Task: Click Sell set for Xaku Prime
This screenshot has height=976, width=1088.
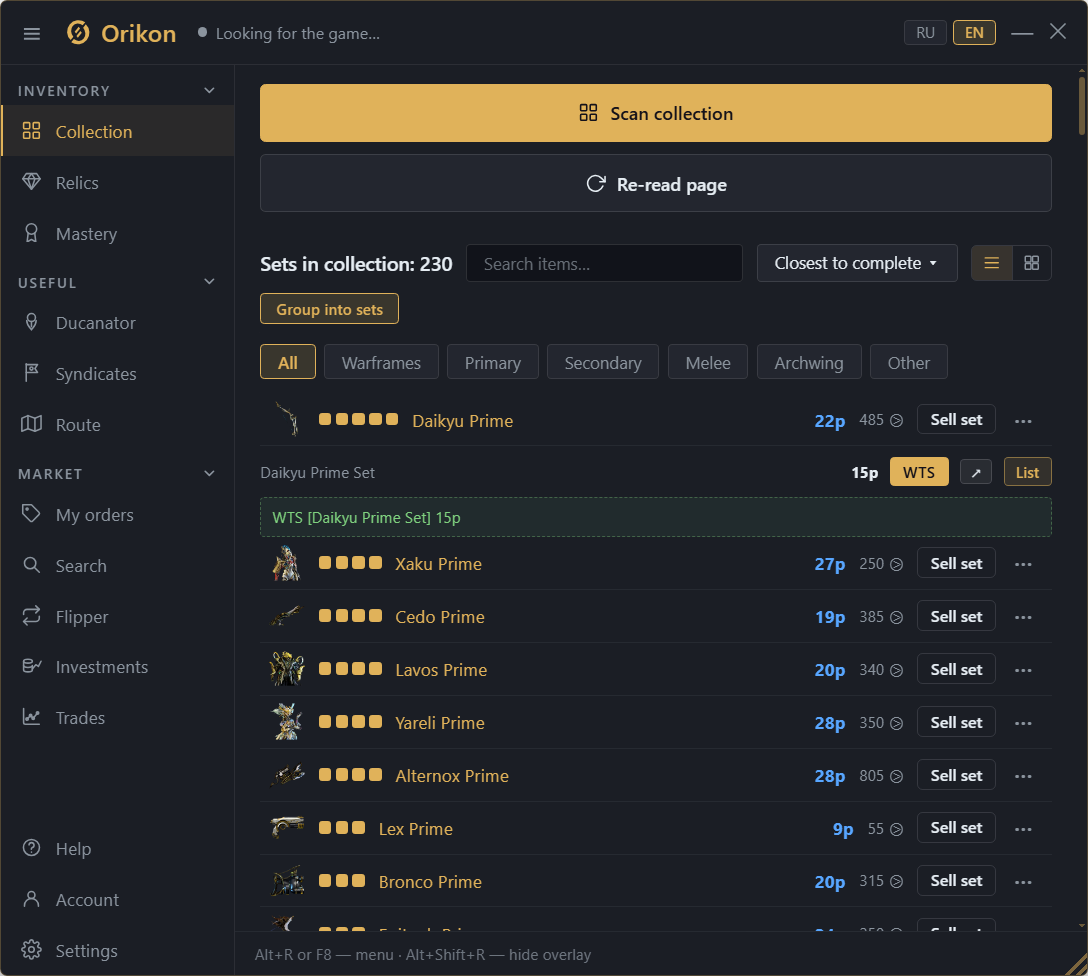Action: (956, 563)
